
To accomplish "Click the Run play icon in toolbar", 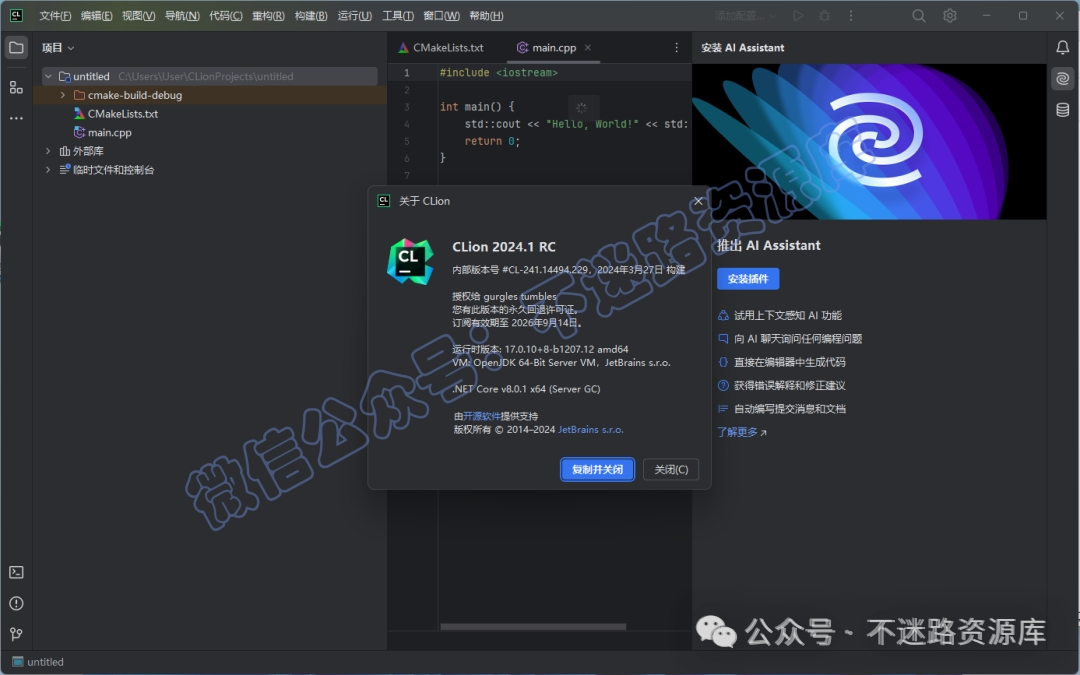I will click(798, 15).
